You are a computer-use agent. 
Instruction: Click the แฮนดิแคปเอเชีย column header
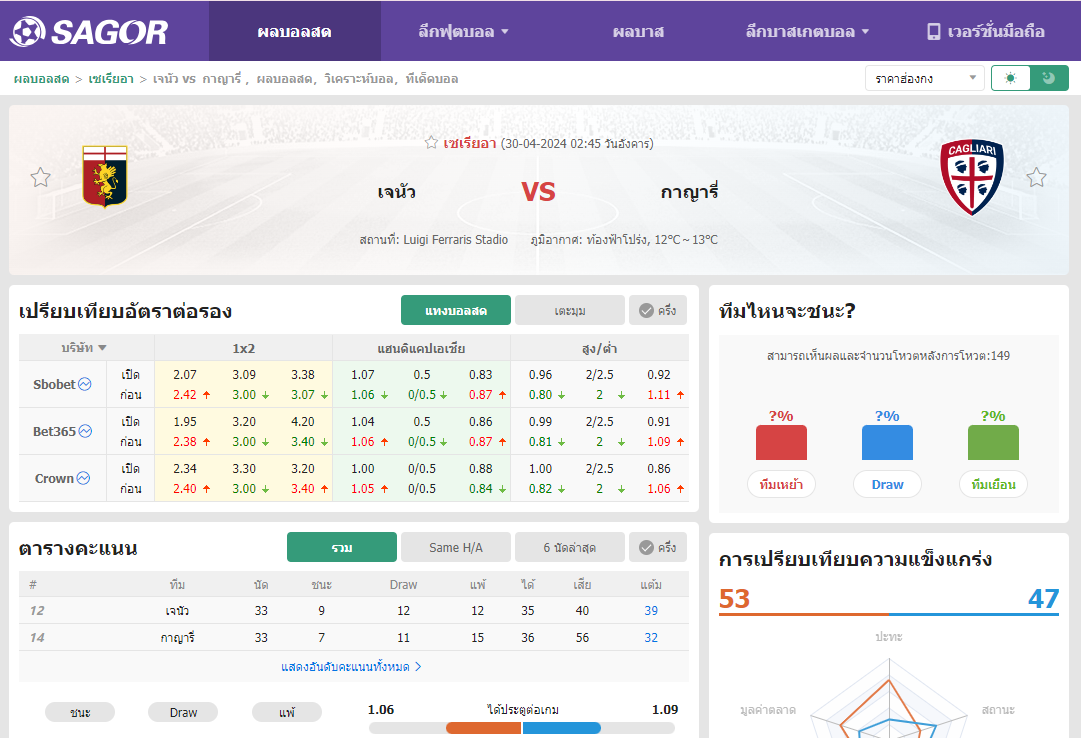421,348
